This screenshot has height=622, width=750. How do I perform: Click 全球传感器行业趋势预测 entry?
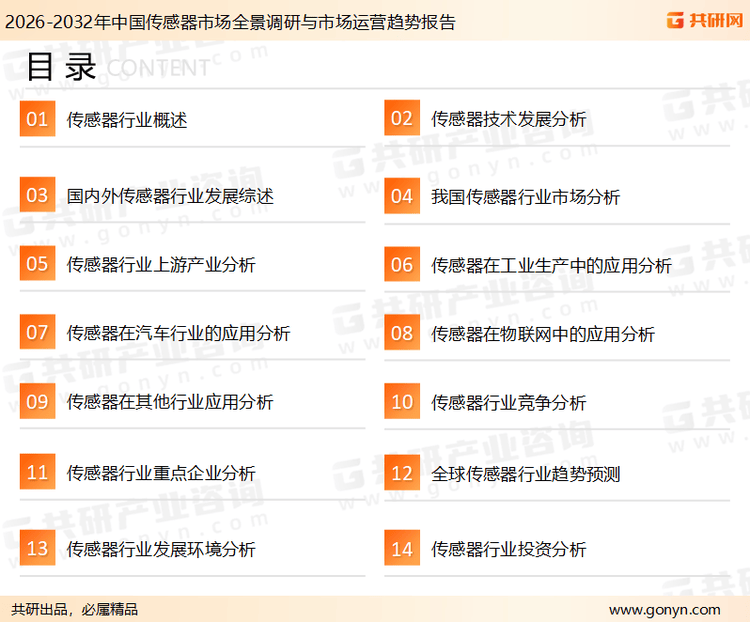(x=526, y=473)
